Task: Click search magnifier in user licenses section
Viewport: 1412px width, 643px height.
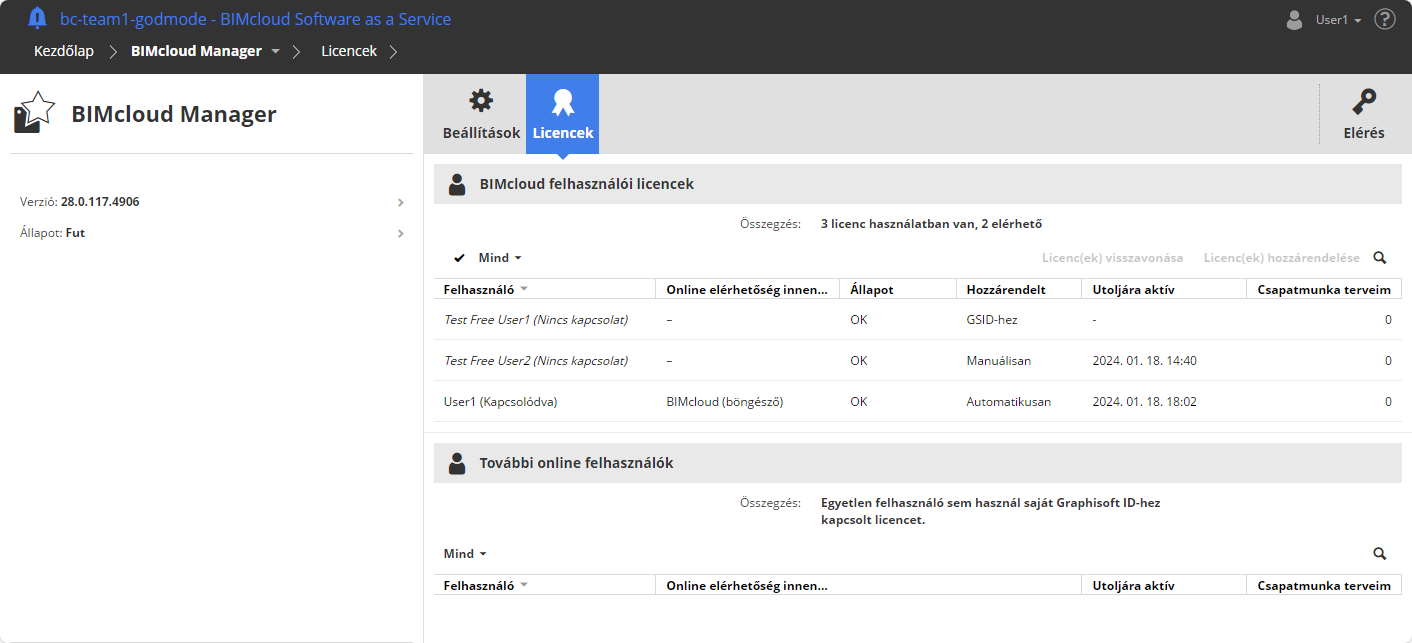Action: coord(1380,258)
